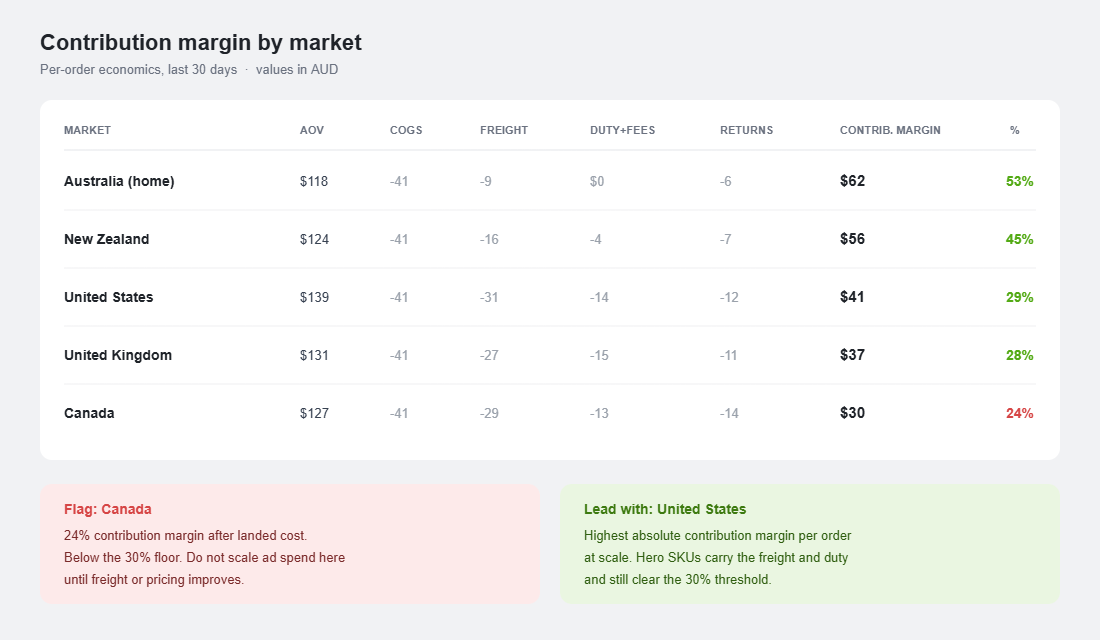This screenshot has width=1100, height=640.
Task: Click the DUTY+FEES column header
Action: pyautogui.click(x=622, y=131)
